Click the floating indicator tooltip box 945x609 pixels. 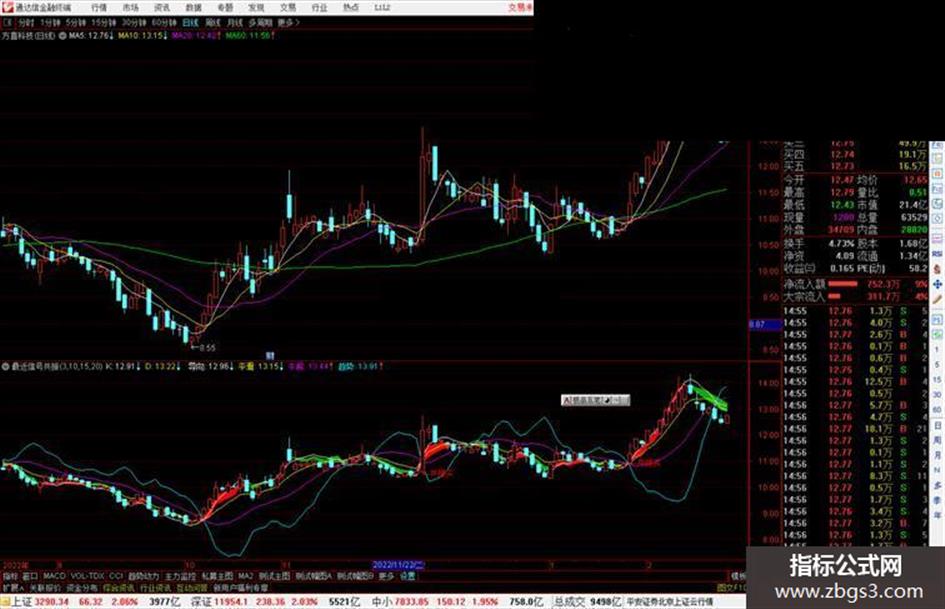(595, 400)
